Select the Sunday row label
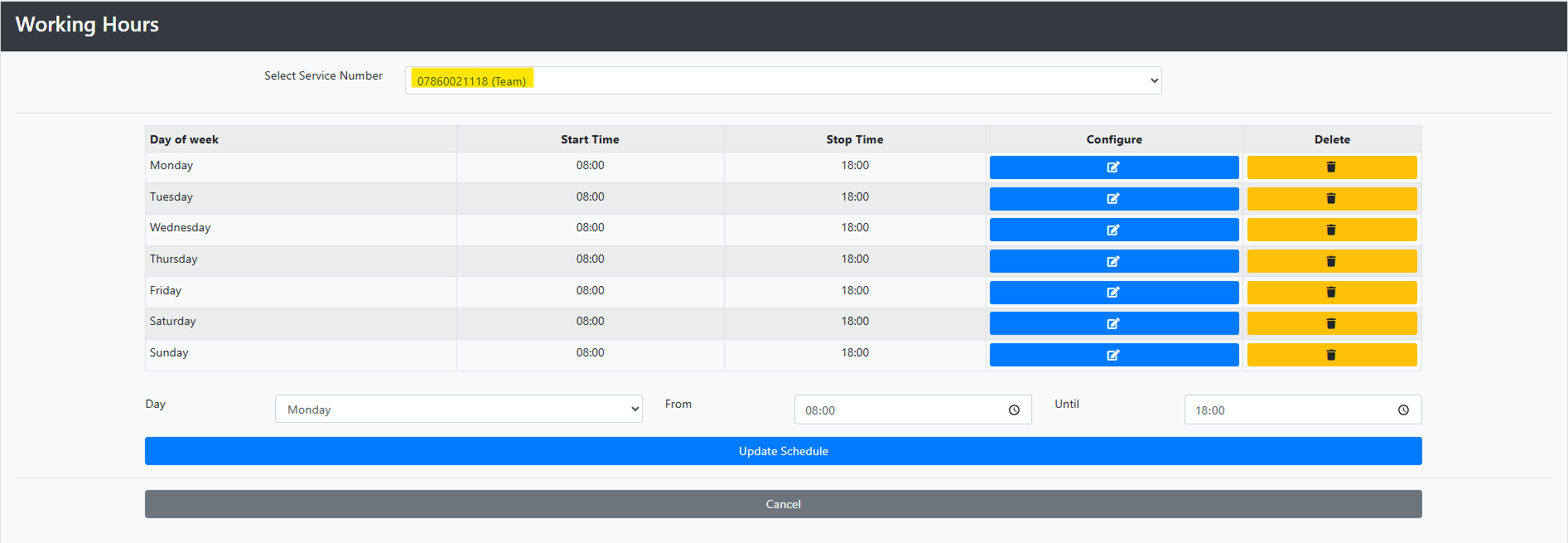Image resolution: width=1568 pixels, height=543 pixels. point(169,352)
